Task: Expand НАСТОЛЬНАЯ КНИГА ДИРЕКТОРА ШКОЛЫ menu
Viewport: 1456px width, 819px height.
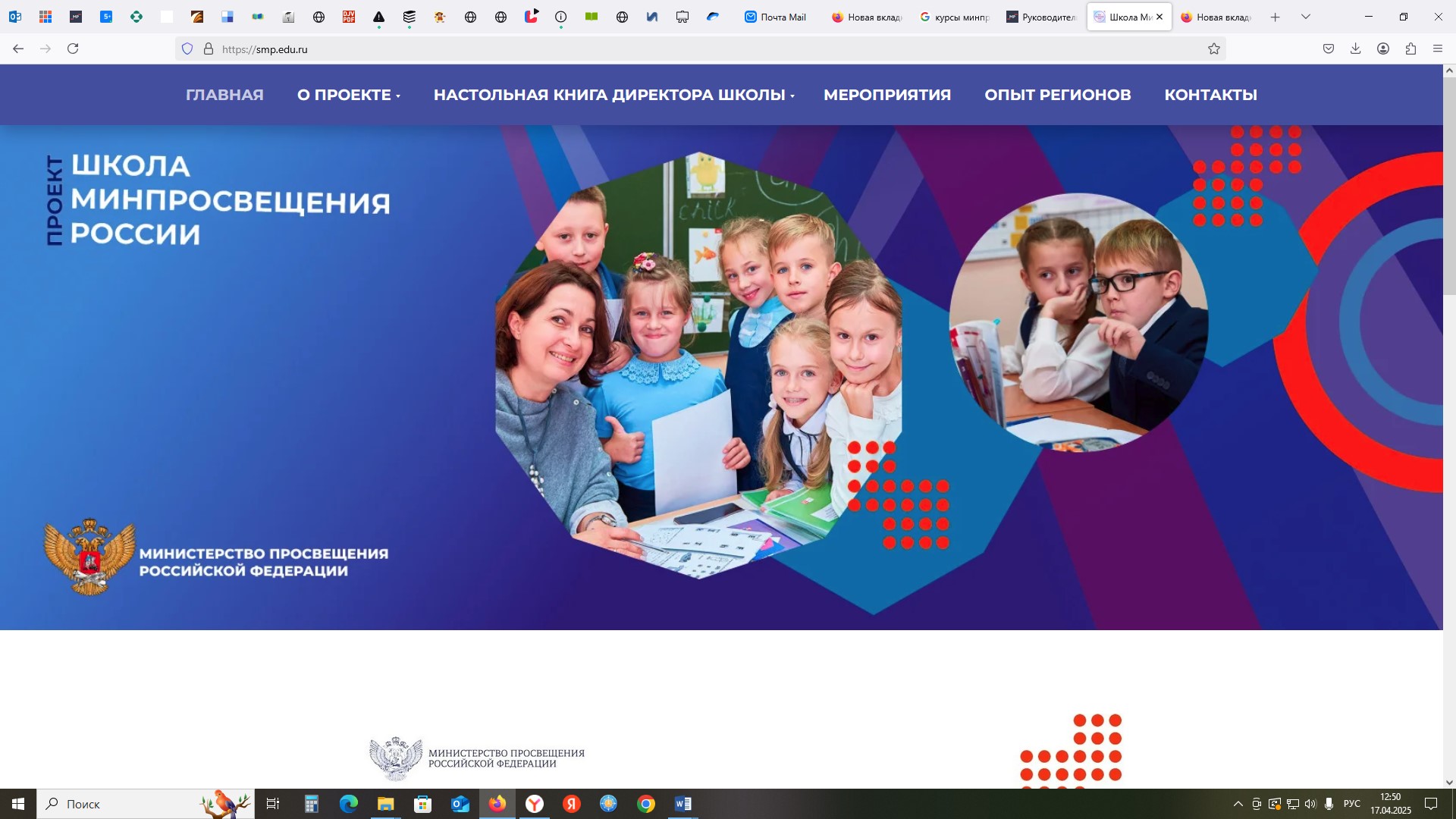Action: tap(614, 95)
